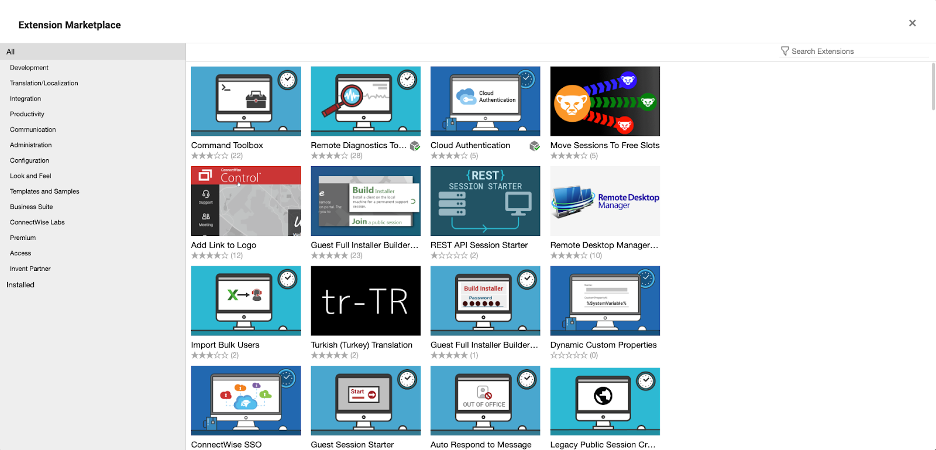The width and height of the screenshot is (936, 450).
Task: Click the Remote Desktop Manager rating (10)
Action: click(x=576, y=255)
